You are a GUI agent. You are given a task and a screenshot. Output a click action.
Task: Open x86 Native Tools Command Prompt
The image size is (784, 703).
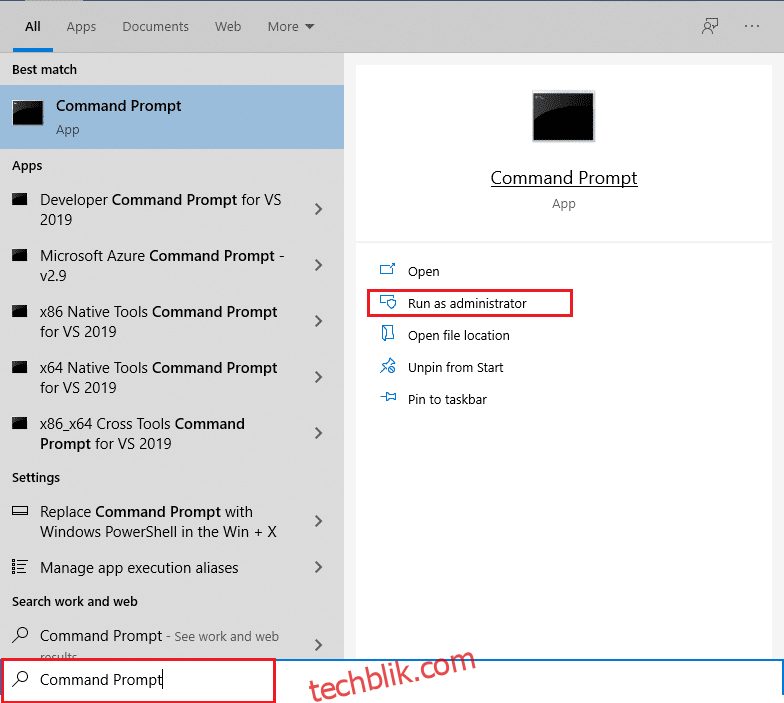coord(158,321)
